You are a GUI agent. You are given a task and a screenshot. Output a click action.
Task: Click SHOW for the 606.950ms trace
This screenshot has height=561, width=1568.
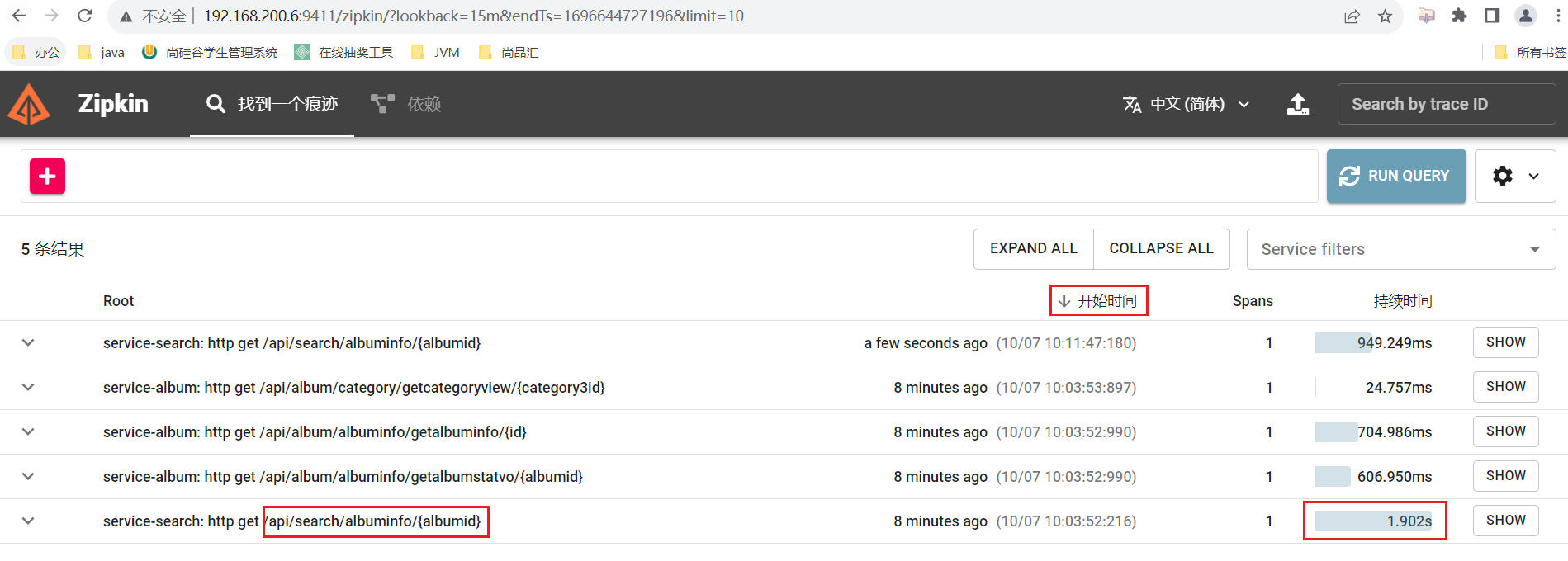[1505, 475]
